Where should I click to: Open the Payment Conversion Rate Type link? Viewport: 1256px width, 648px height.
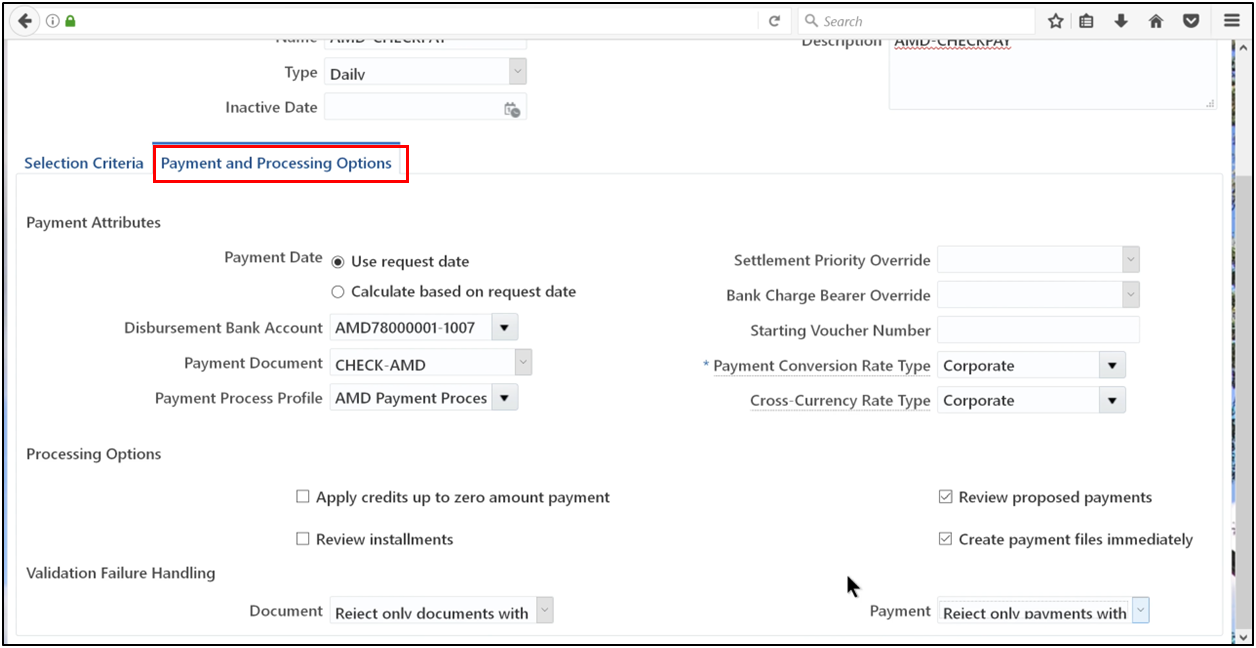pos(821,366)
